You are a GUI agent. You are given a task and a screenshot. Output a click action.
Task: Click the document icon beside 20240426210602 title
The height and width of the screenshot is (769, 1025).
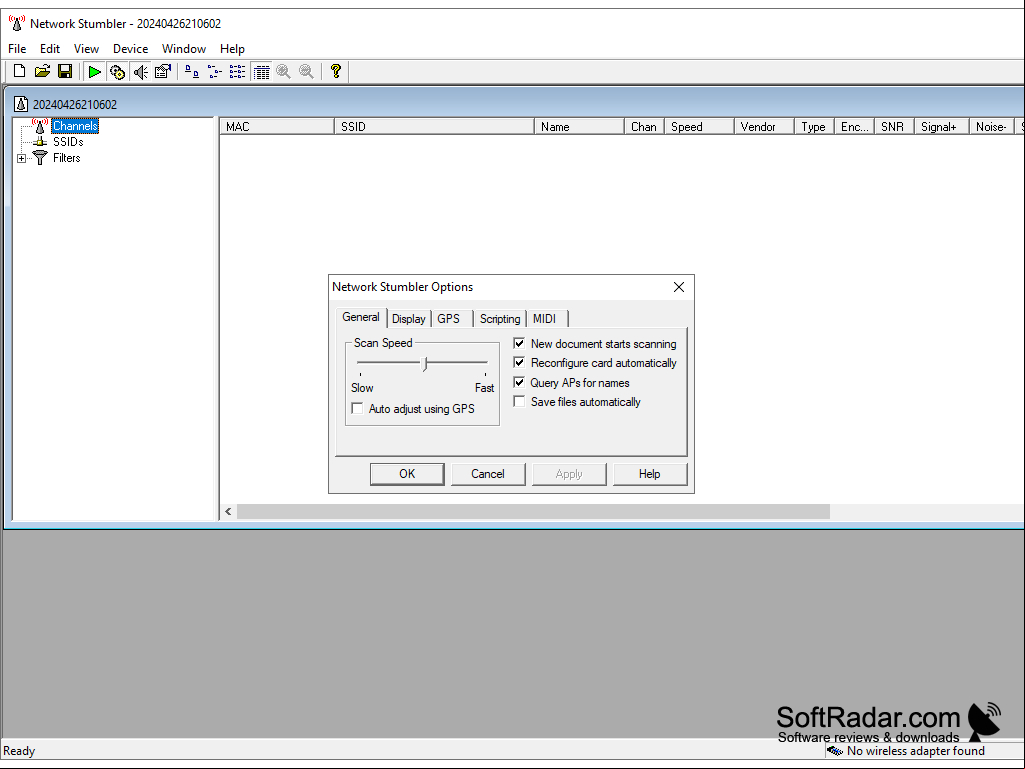point(21,104)
